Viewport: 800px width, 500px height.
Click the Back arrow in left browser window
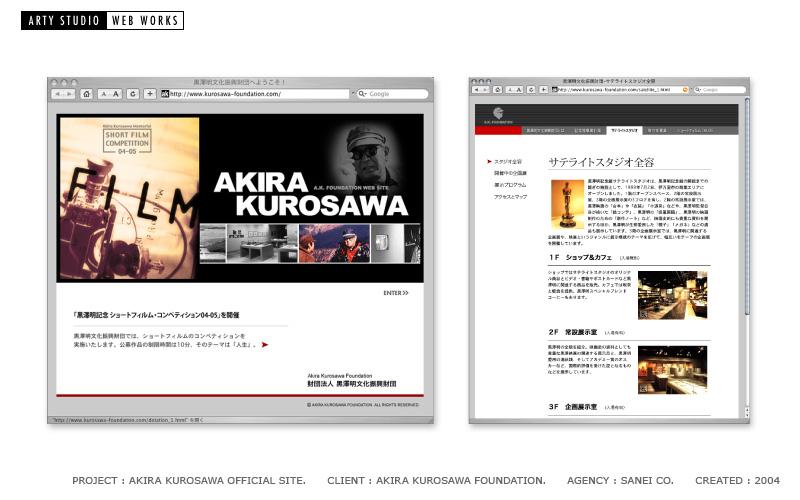pyautogui.click(x=58, y=94)
